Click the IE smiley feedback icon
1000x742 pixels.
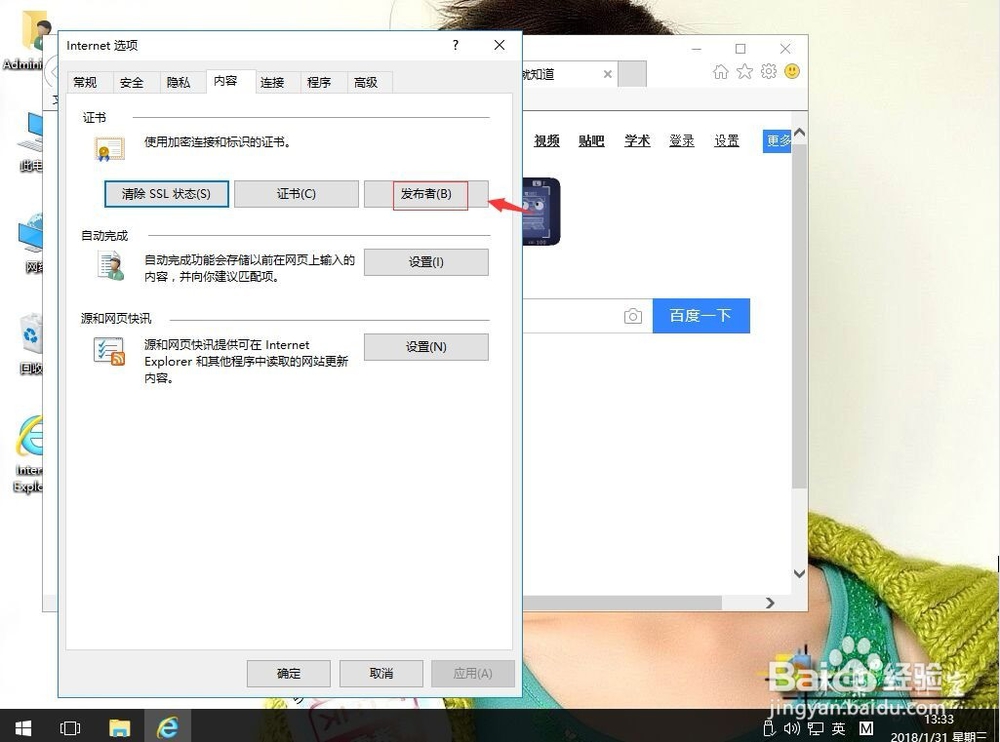click(x=792, y=71)
